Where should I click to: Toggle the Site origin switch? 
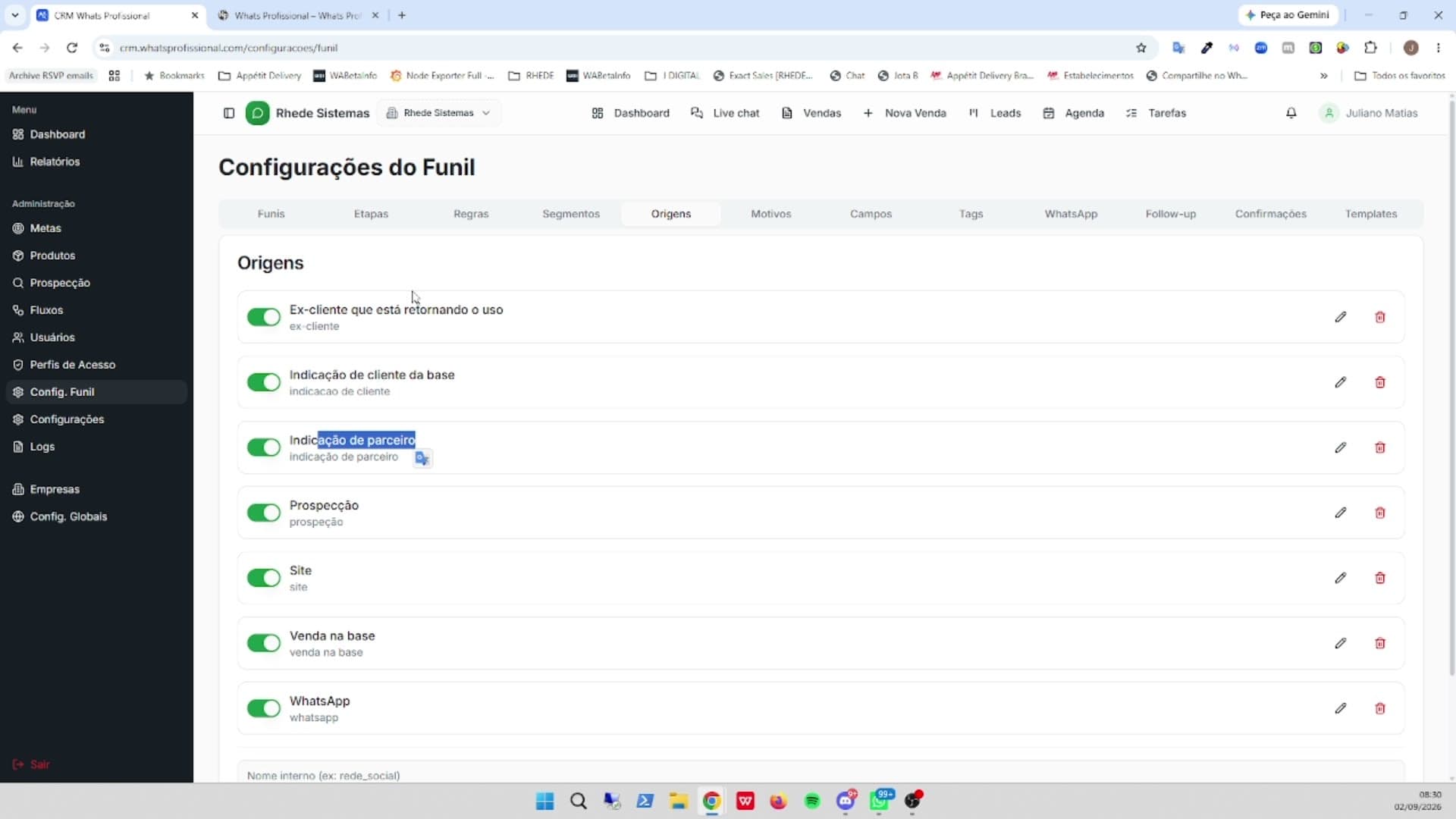pos(264,578)
